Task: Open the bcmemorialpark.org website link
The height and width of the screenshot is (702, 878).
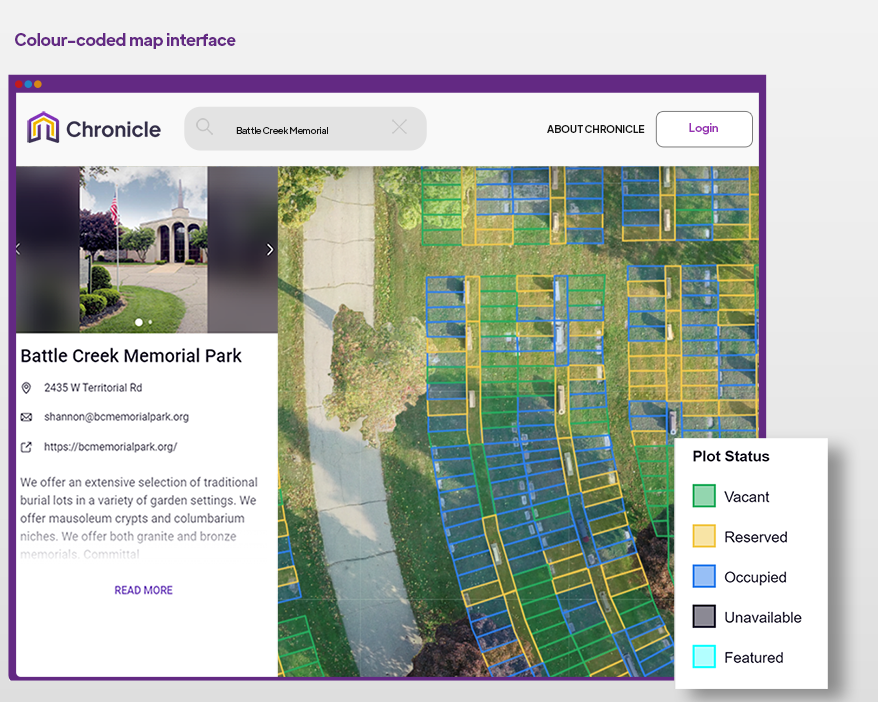Action: (x=110, y=446)
